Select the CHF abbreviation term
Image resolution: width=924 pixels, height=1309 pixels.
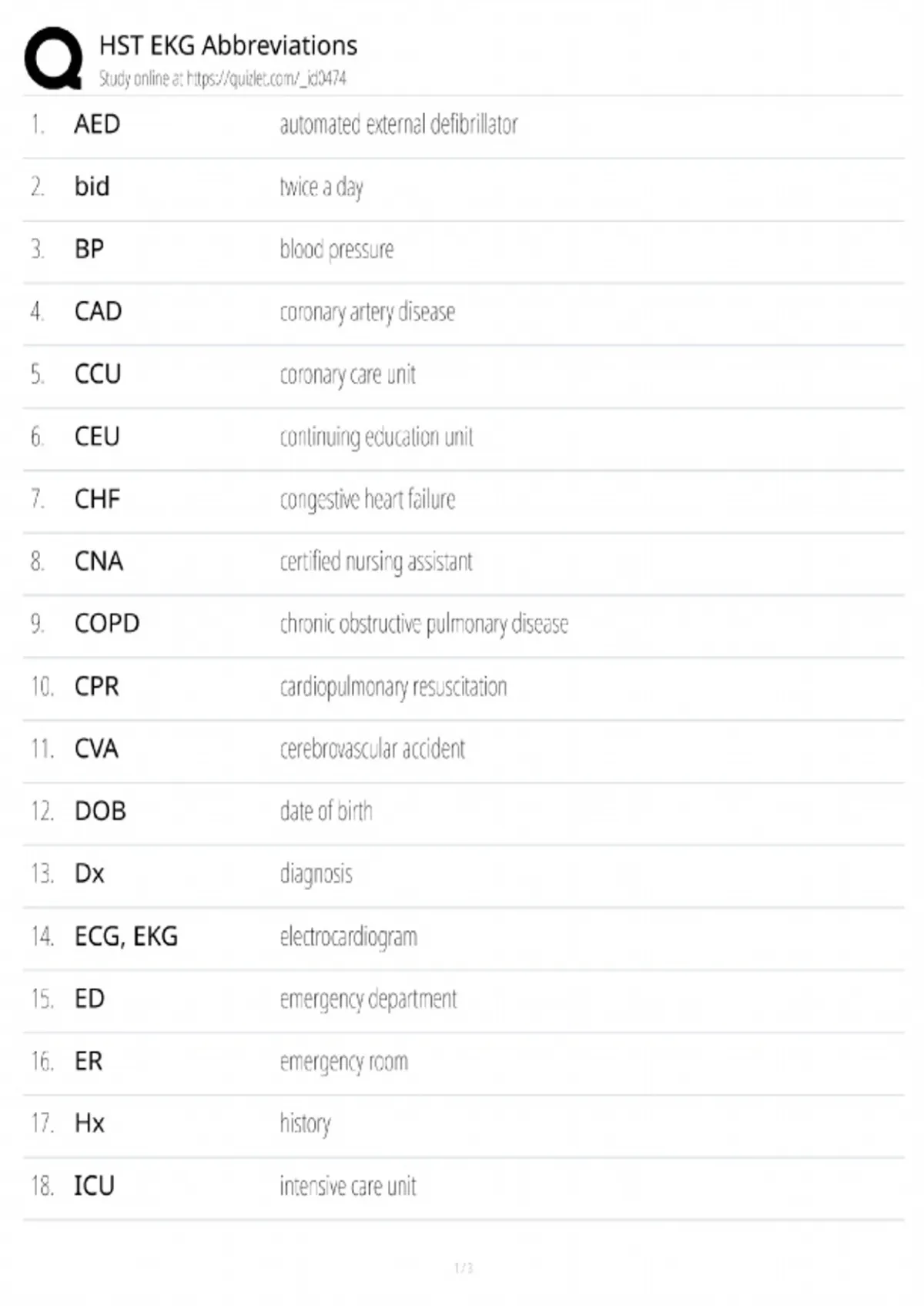pos(97,499)
